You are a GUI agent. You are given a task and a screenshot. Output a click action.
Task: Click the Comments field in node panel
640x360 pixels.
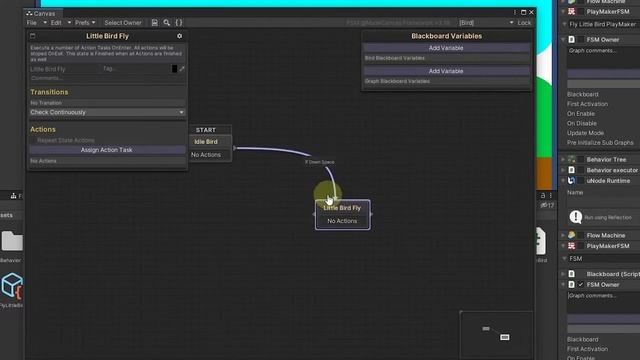click(x=107, y=78)
